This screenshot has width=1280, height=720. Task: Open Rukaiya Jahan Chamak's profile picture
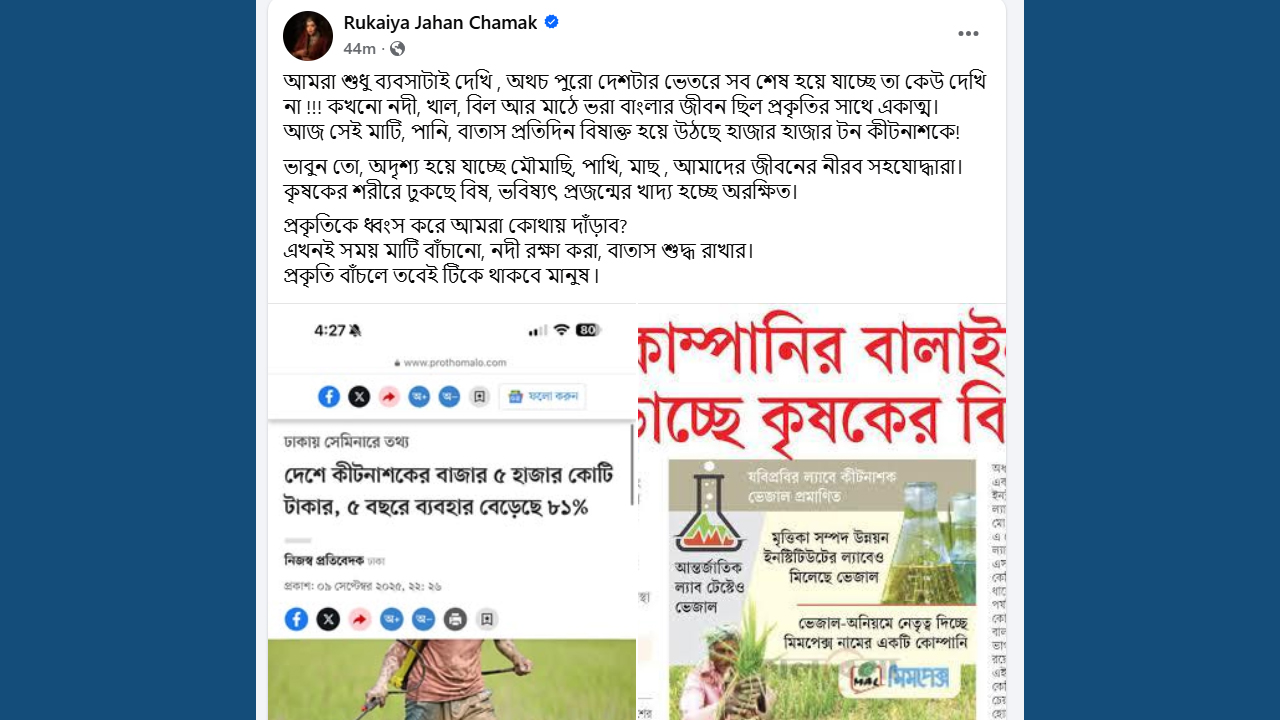click(308, 36)
